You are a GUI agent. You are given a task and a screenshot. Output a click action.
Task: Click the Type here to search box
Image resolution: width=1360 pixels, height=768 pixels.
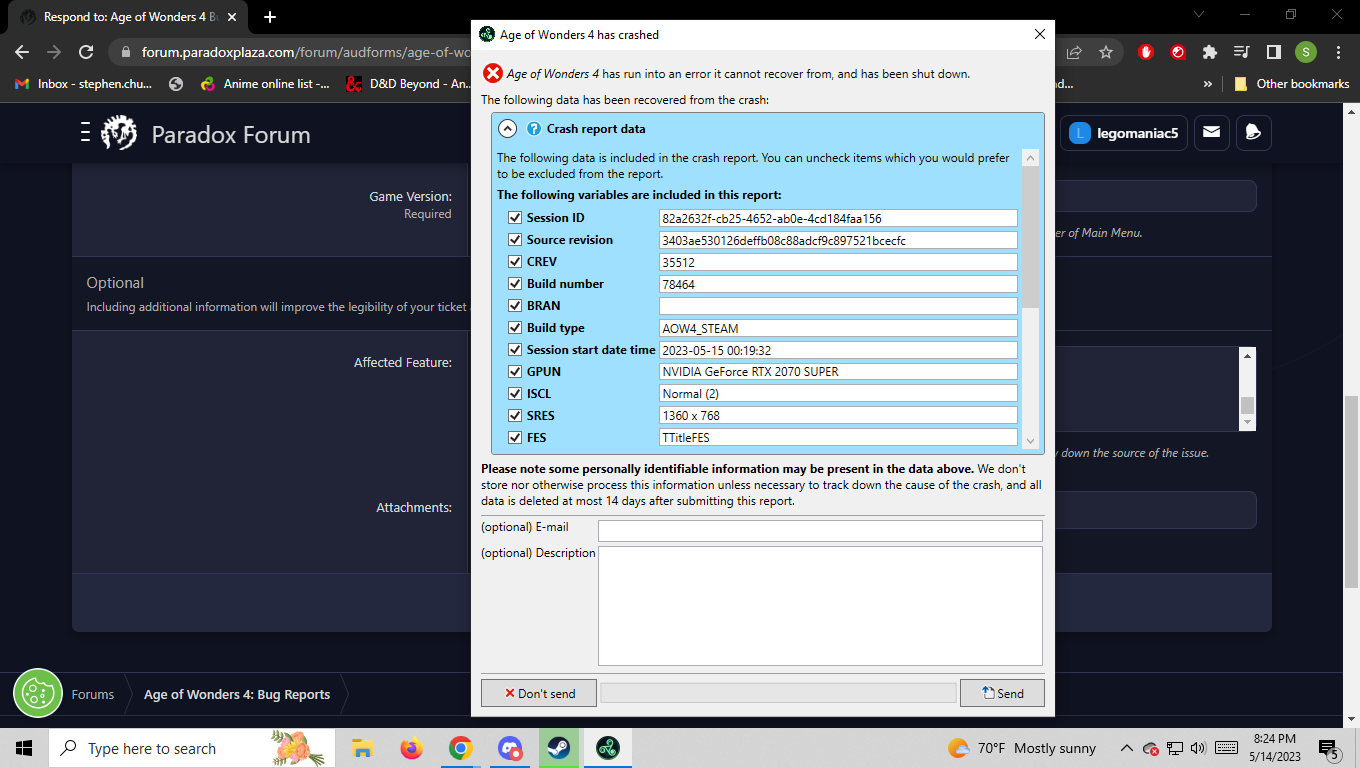(190, 748)
